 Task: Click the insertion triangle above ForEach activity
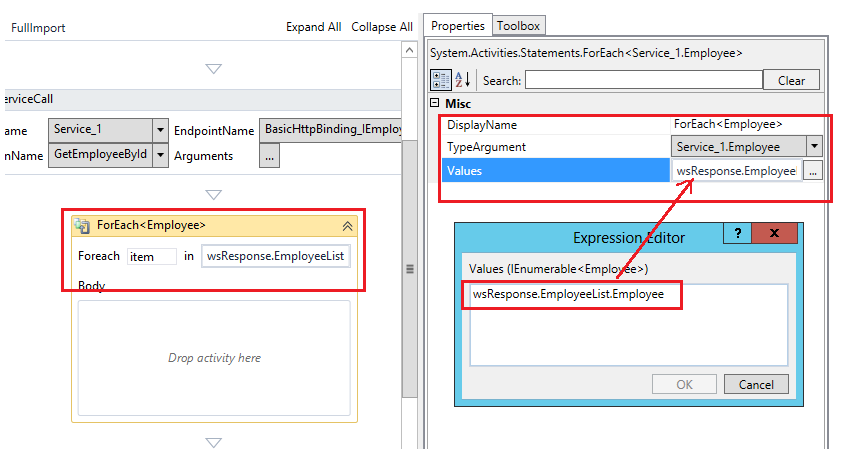click(213, 194)
